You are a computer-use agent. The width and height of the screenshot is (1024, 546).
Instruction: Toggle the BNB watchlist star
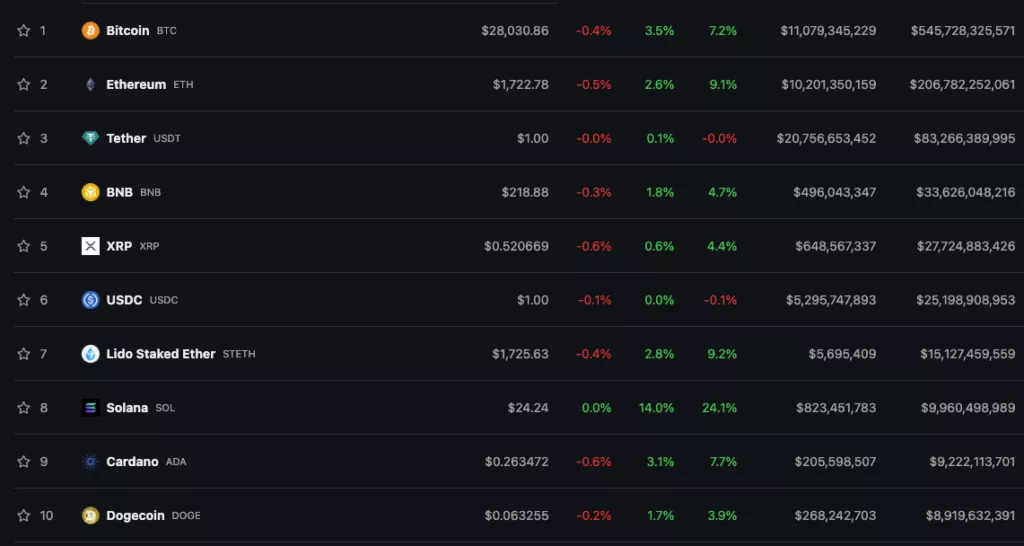coord(24,192)
